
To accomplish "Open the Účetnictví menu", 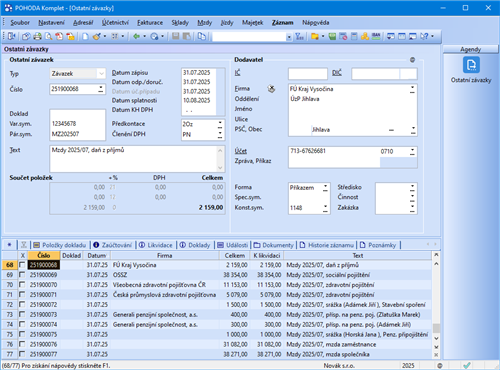I will 115,23.
